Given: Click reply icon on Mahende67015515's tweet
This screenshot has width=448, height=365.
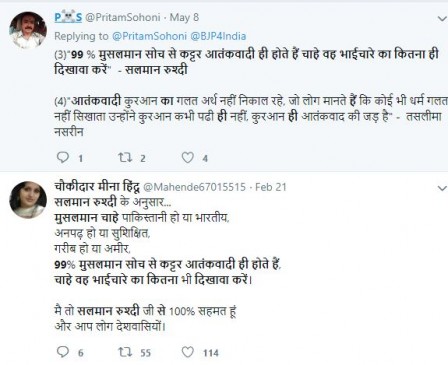Looking at the screenshot, I should click(x=63, y=352).
